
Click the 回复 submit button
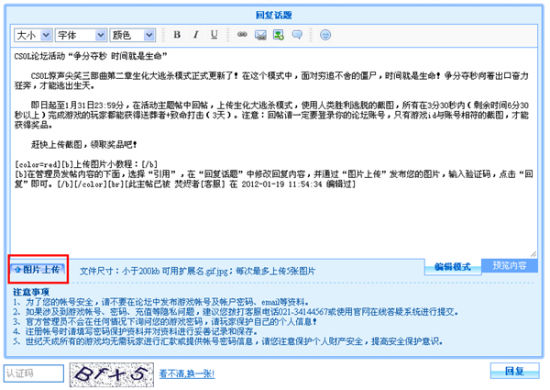515,371
